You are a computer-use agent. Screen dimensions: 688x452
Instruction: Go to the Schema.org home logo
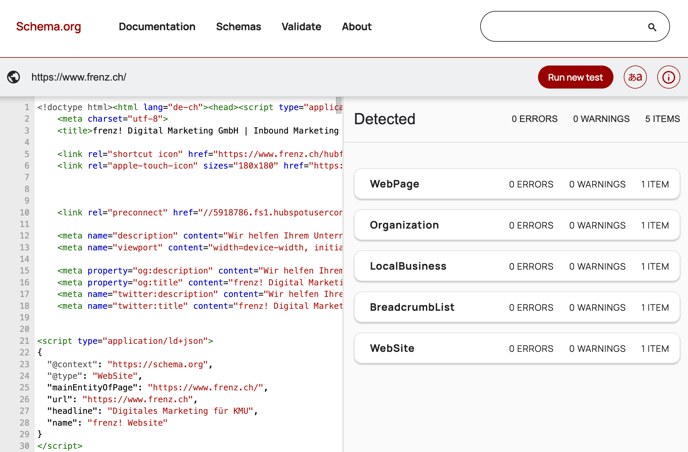click(49, 27)
